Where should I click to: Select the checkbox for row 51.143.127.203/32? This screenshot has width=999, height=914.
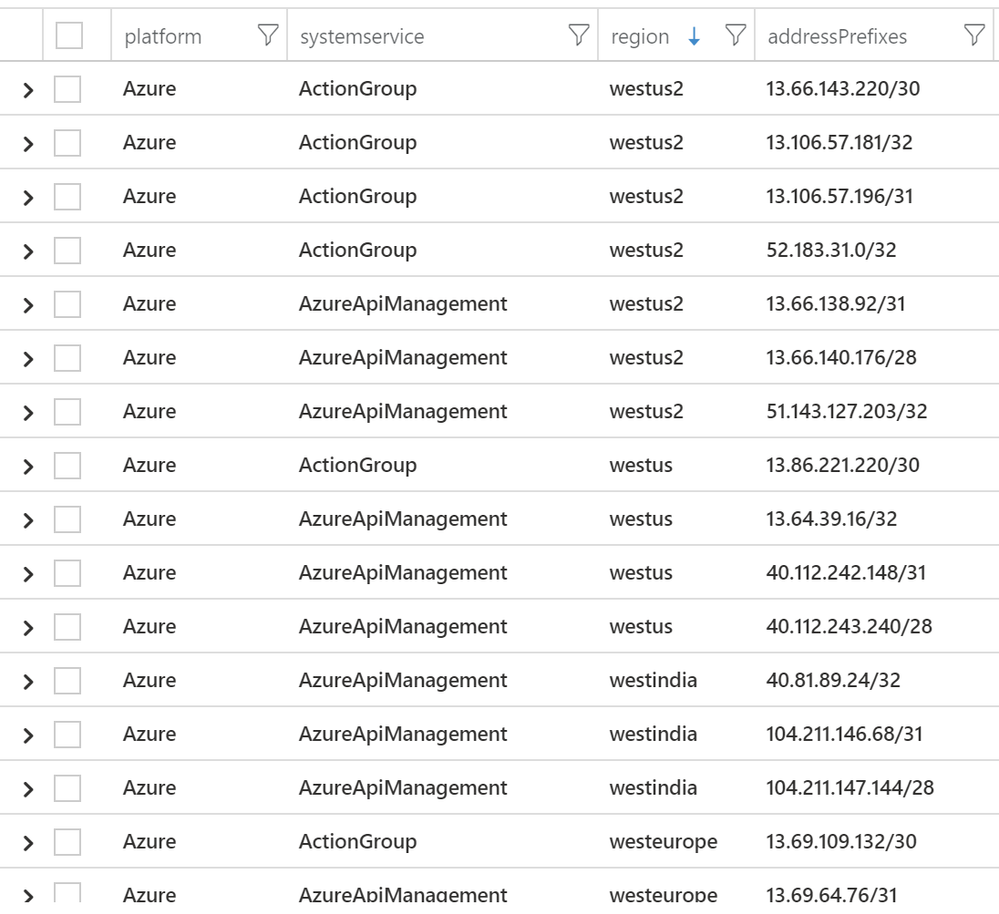[68, 411]
